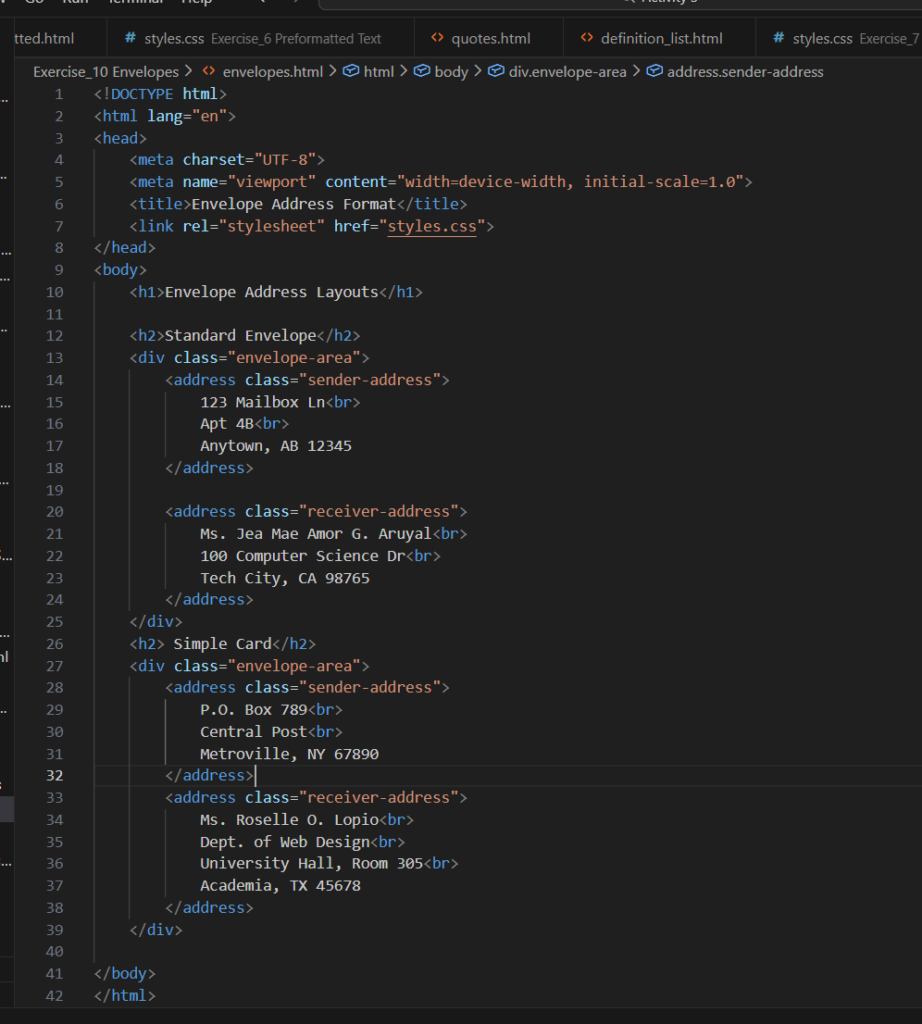Click the symbol icon before html breadcrumb

351,72
